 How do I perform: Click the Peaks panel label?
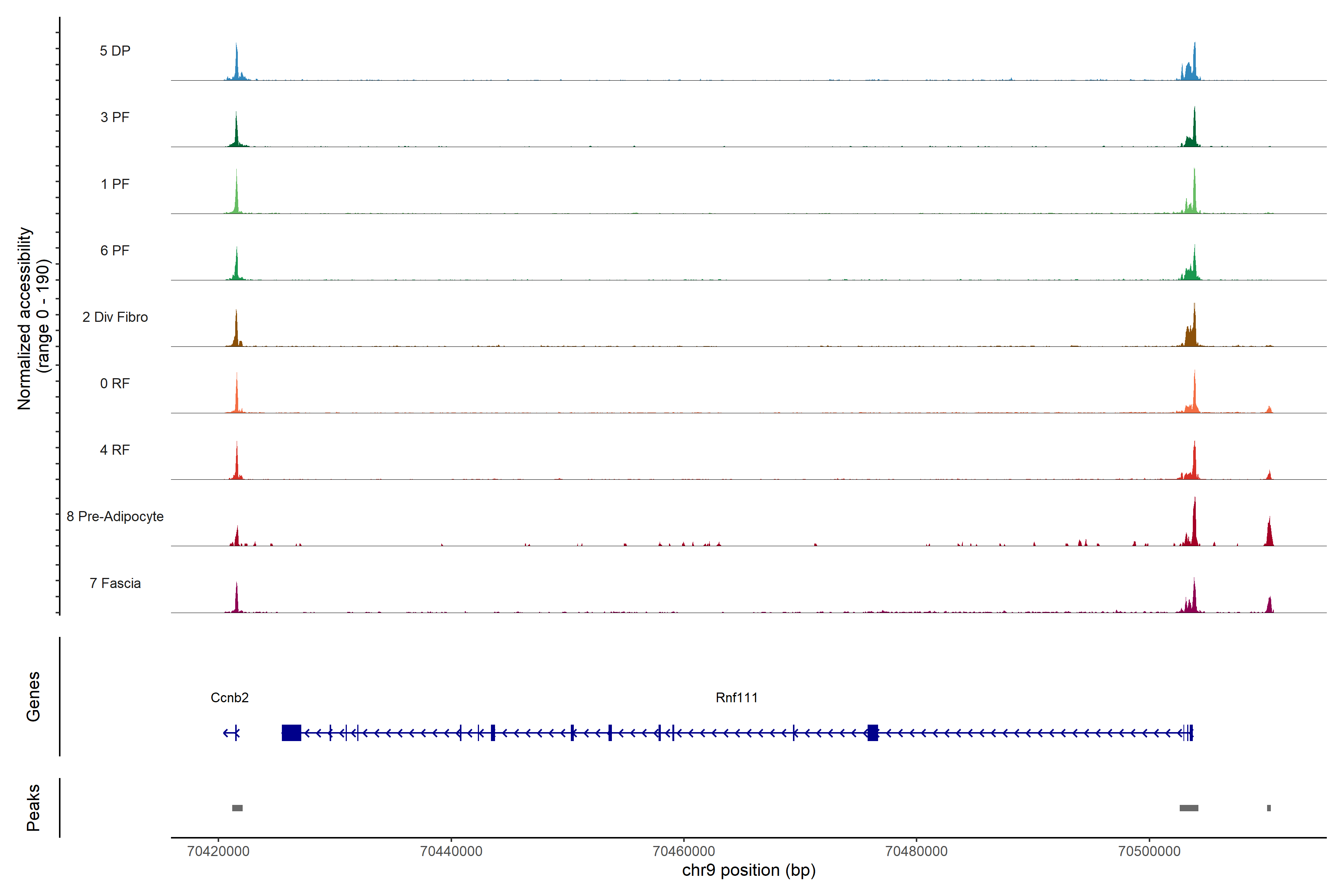(x=33, y=808)
